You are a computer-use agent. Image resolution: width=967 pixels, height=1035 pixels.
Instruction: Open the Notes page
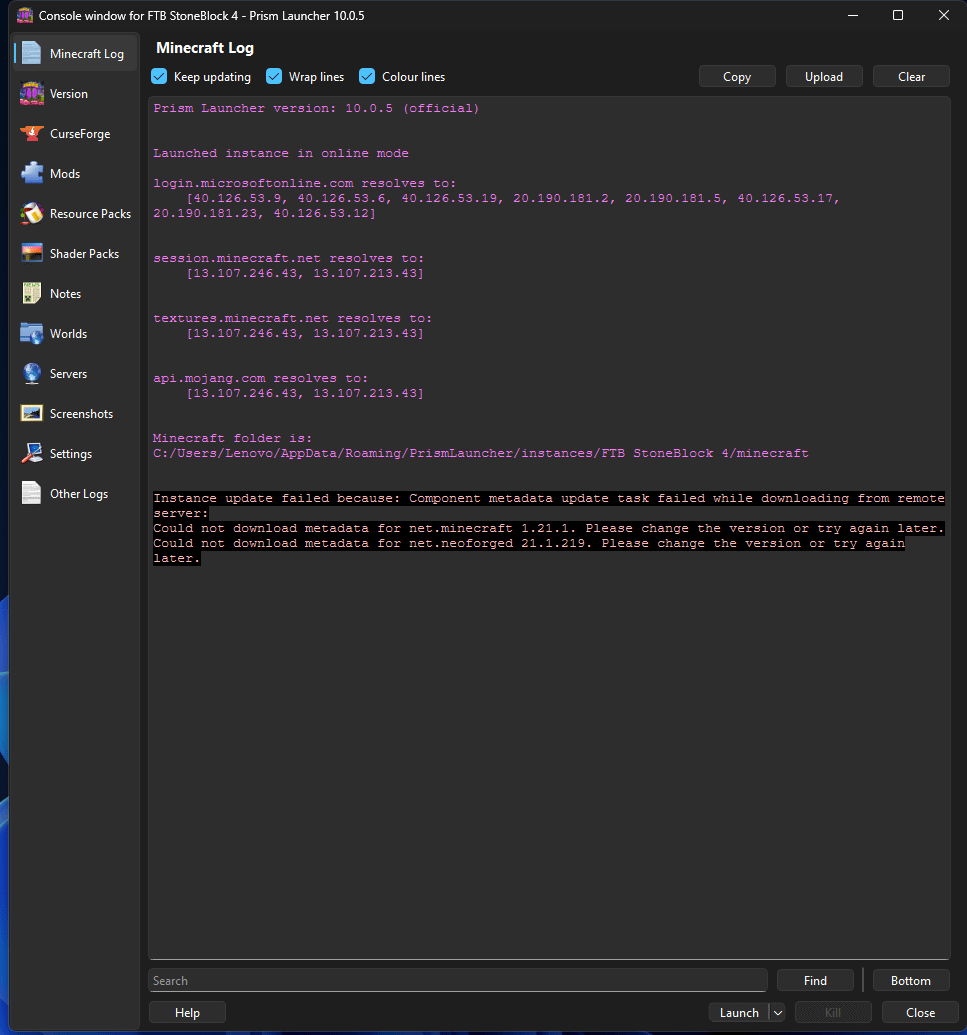tap(65, 294)
